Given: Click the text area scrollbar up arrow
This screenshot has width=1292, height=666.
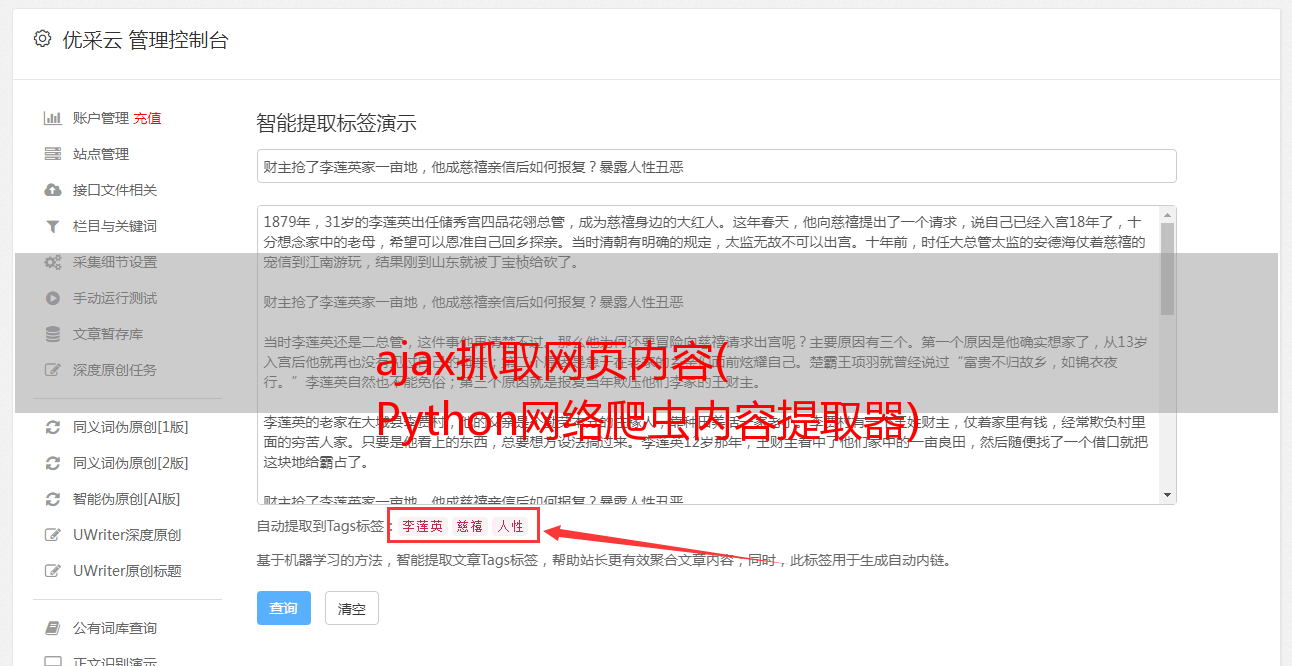Looking at the screenshot, I should click(x=1167, y=215).
